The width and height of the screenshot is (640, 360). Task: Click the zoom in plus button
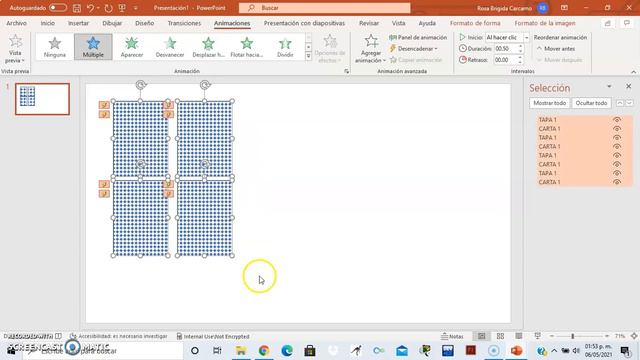pos(607,336)
